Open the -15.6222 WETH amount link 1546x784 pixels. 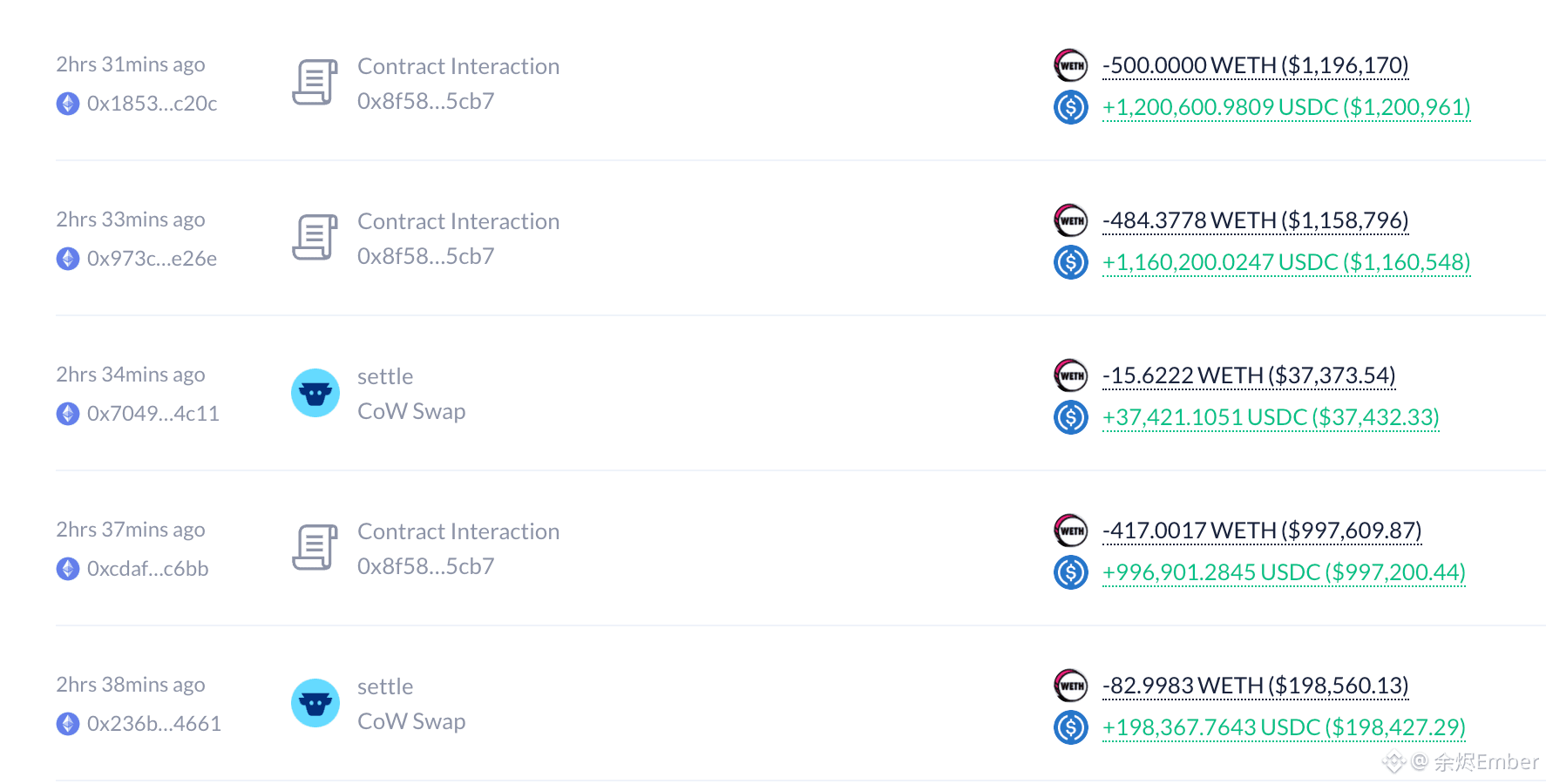pos(1249,375)
